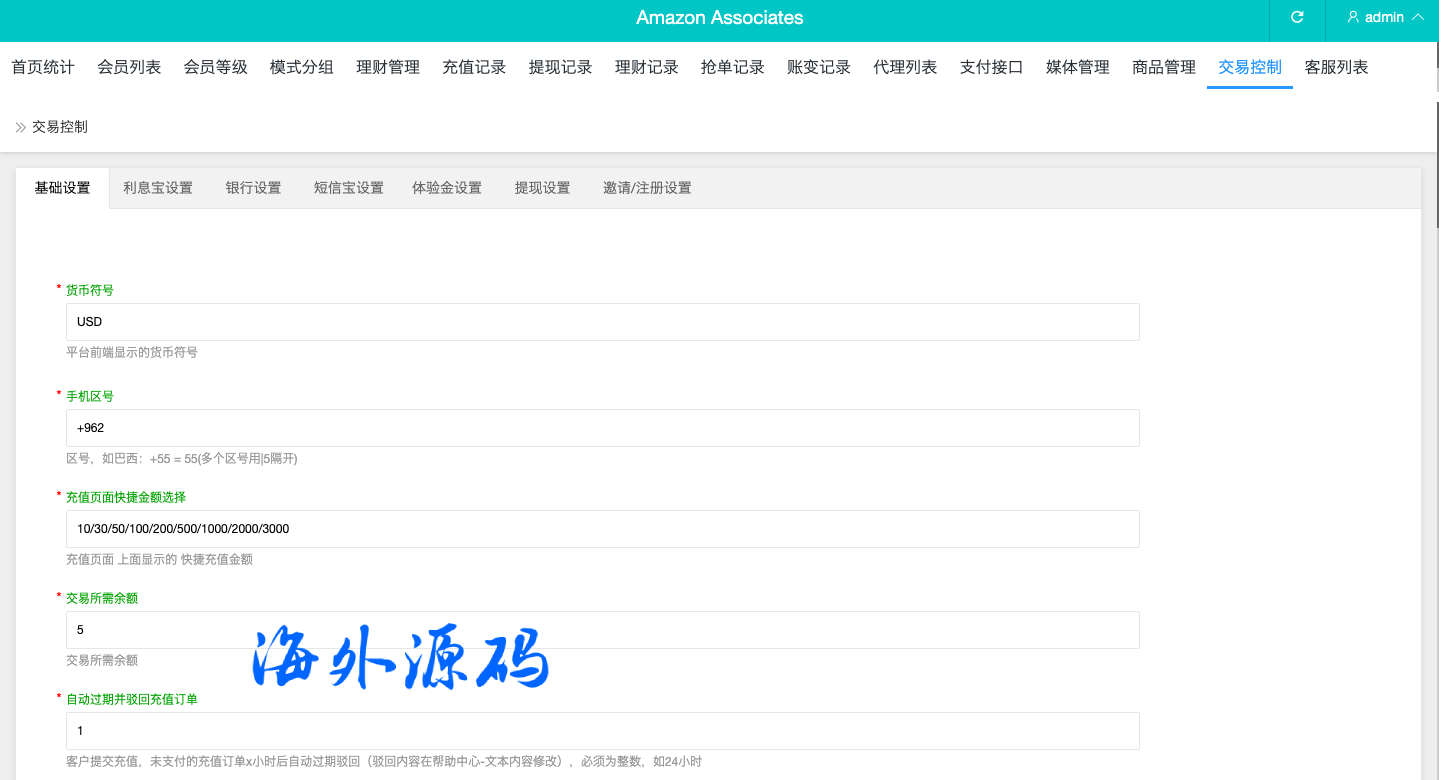Click the breadcrumb double-chevron icon
Screen dimensions: 1439x780
[x=20, y=127]
